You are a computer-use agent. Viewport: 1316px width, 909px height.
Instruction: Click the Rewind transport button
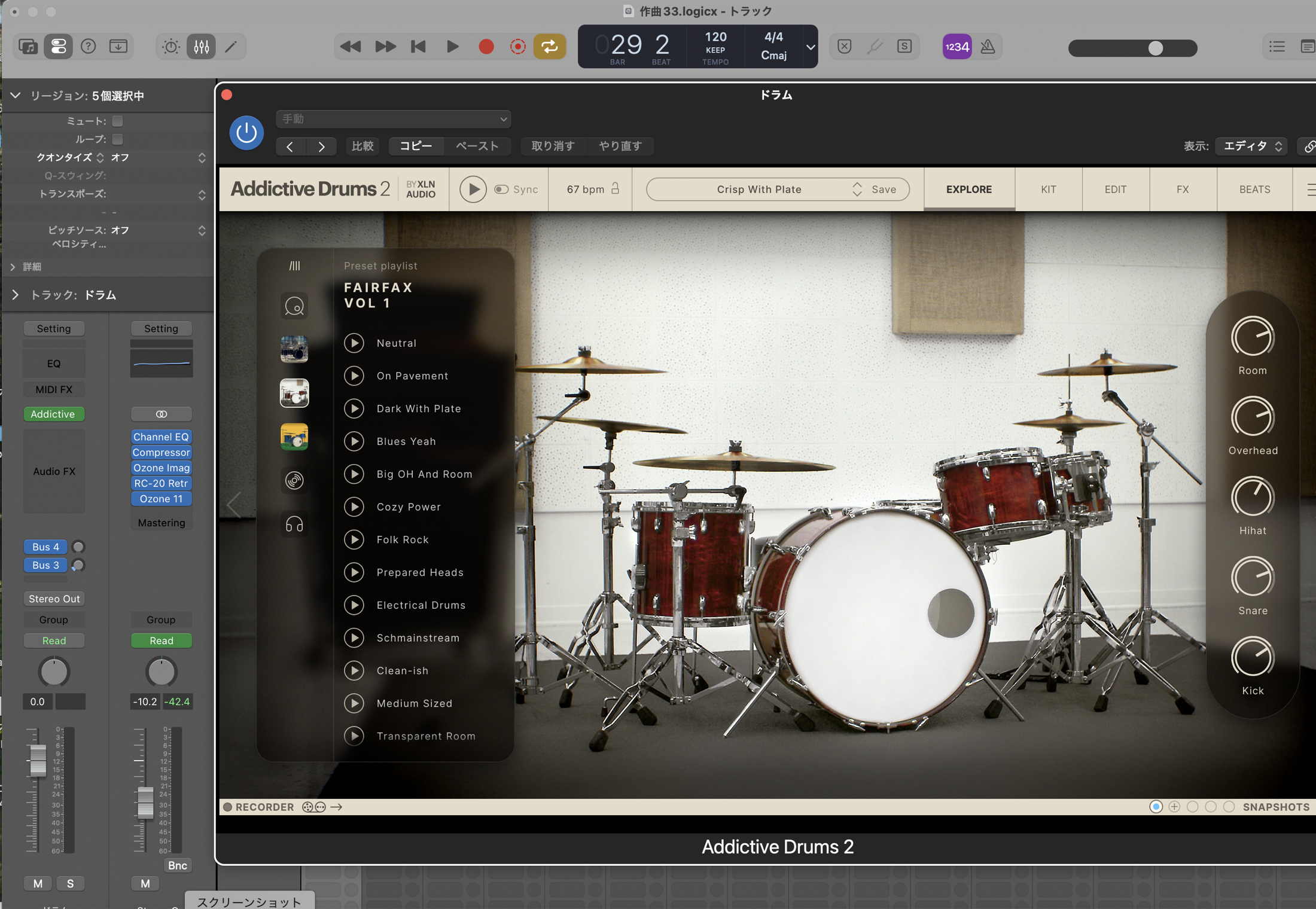tap(351, 47)
